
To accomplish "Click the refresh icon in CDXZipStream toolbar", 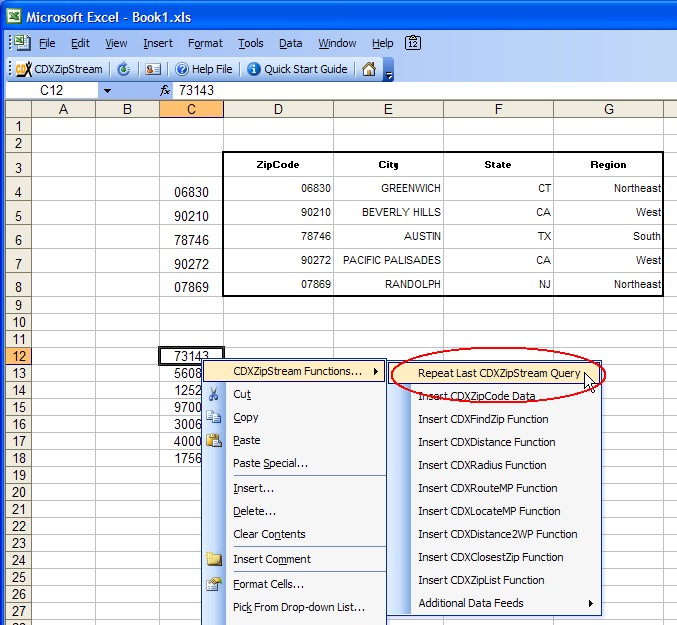I will 123,69.
